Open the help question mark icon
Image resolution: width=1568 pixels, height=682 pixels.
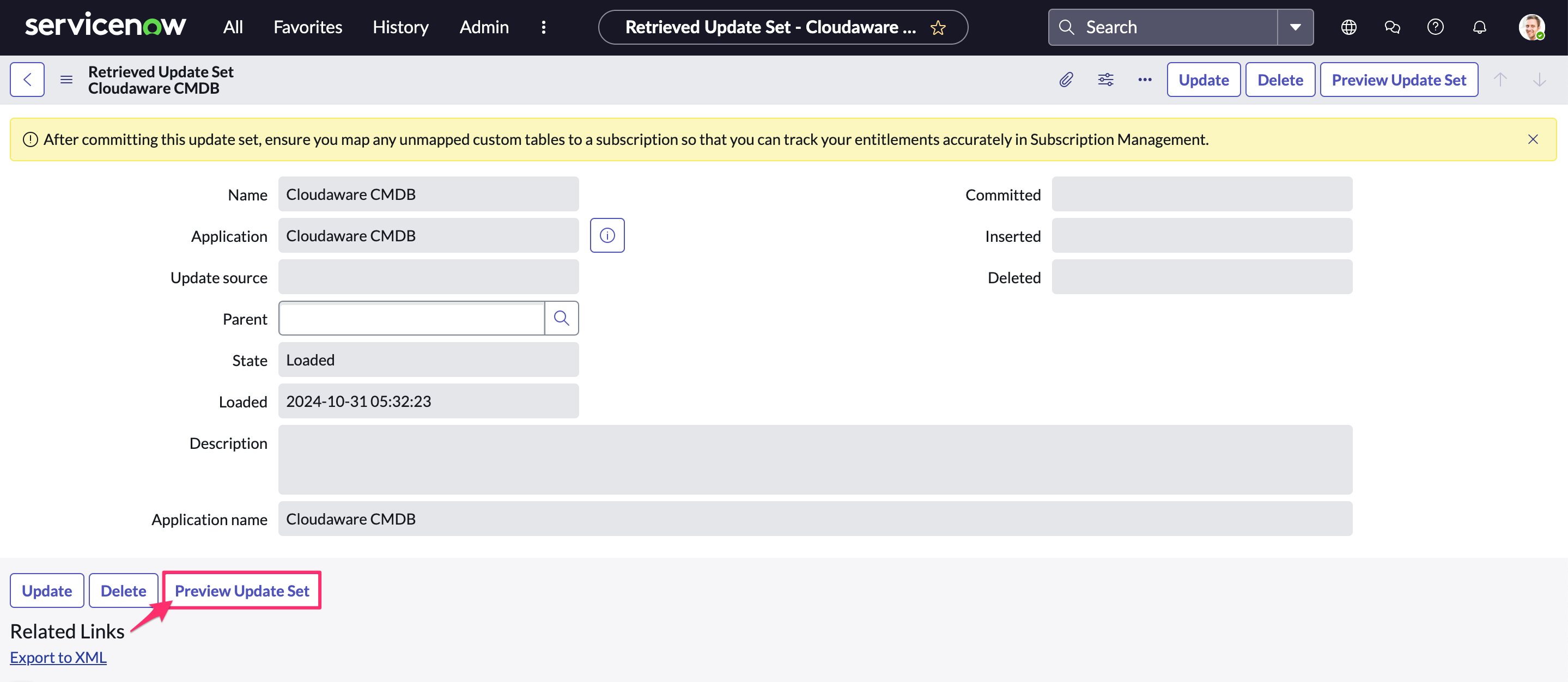click(1436, 27)
